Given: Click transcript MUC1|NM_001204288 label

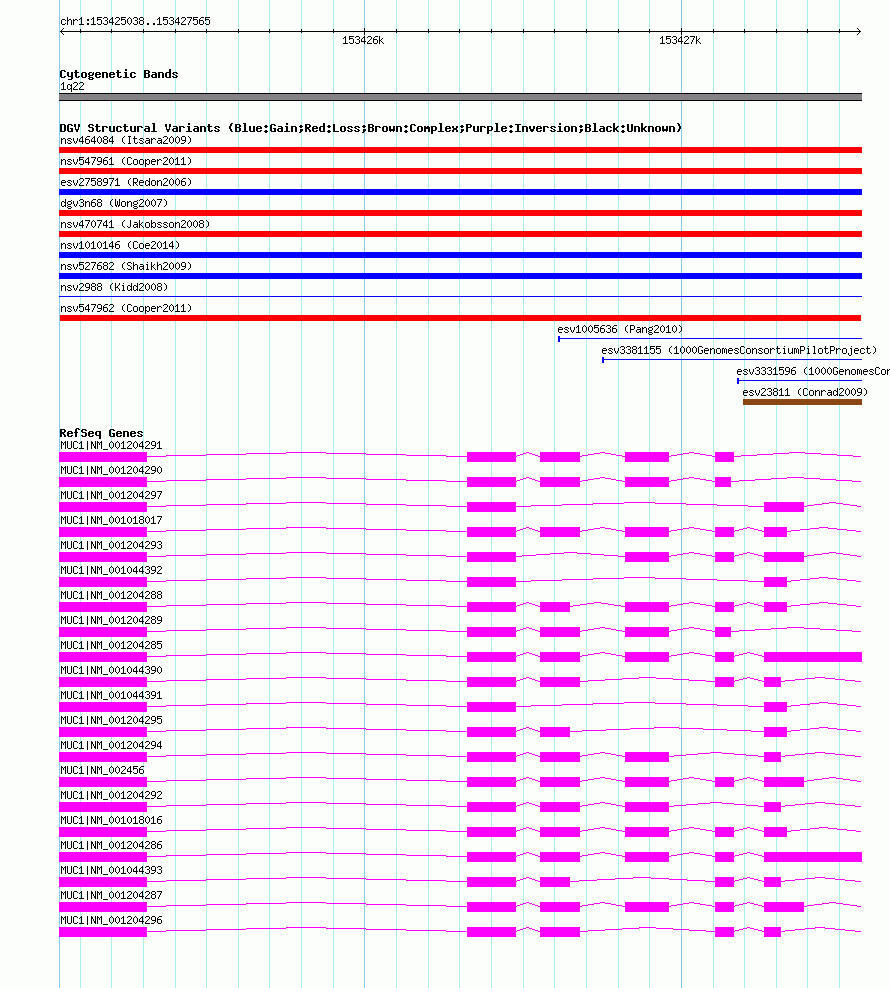Looking at the screenshot, I should point(111,595).
